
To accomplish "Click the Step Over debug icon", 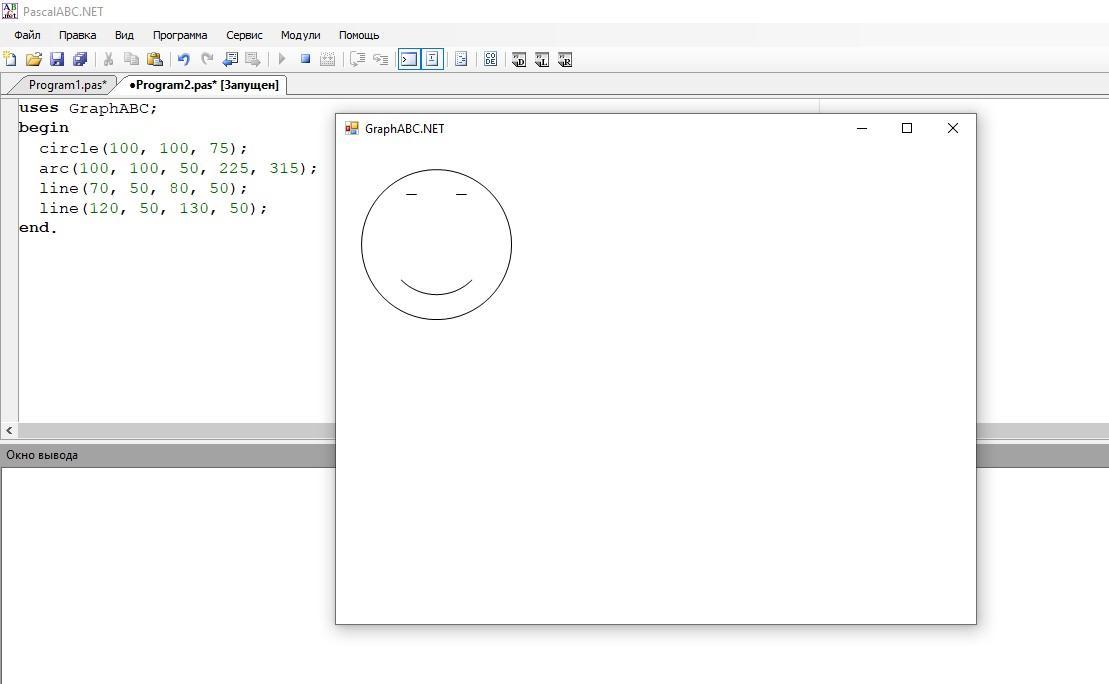I will pos(381,59).
